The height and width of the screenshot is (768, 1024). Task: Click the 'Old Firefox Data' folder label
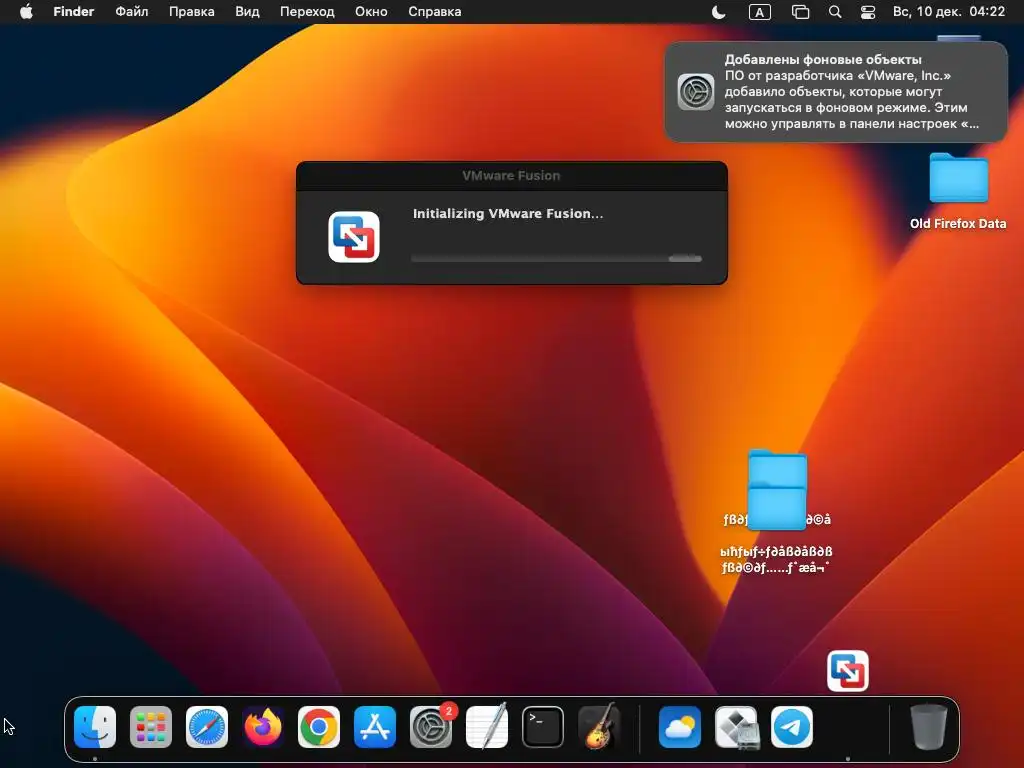tap(958, 223)
